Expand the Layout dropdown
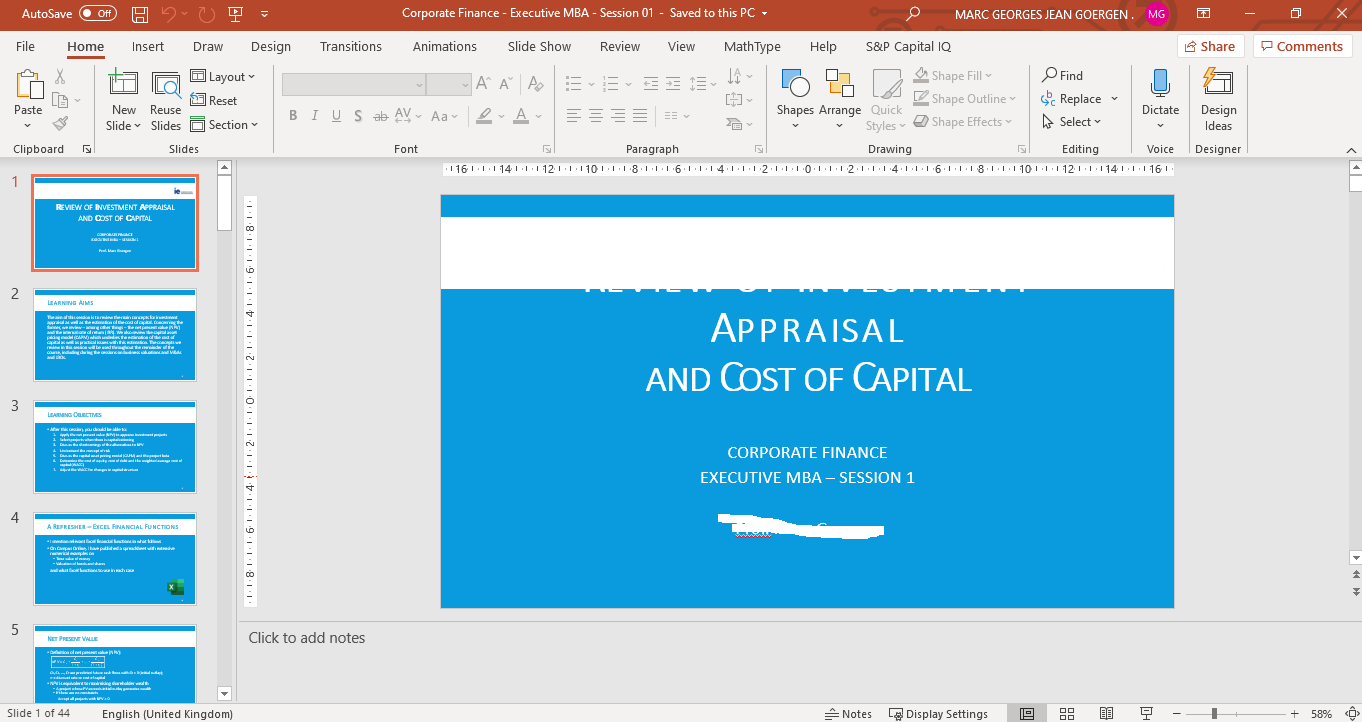Image resolution: width=1362 pixels, height=722 pixels. pyautogui.click(x=224, y=77)
